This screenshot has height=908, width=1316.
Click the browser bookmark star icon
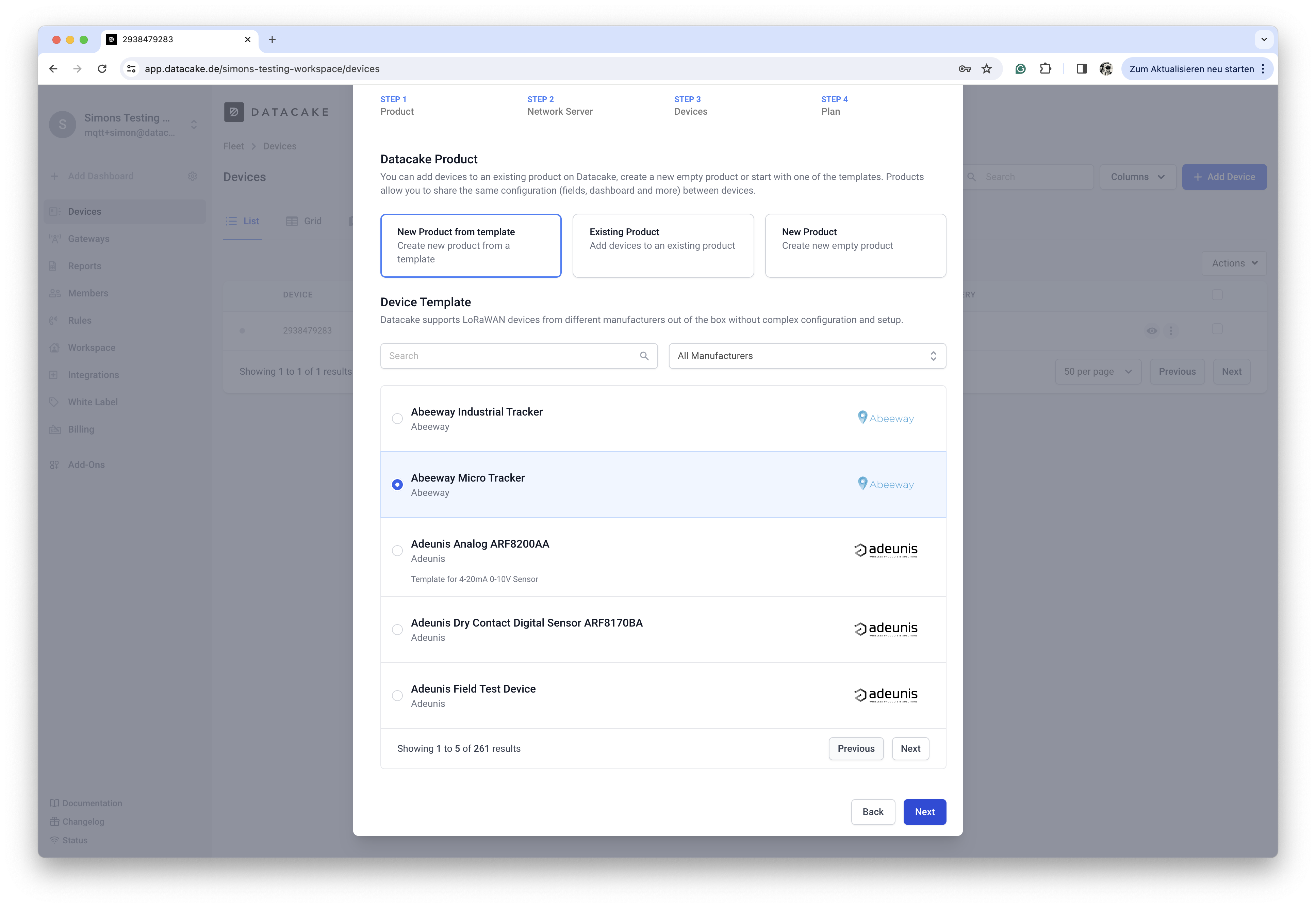[x=987, y=69]
